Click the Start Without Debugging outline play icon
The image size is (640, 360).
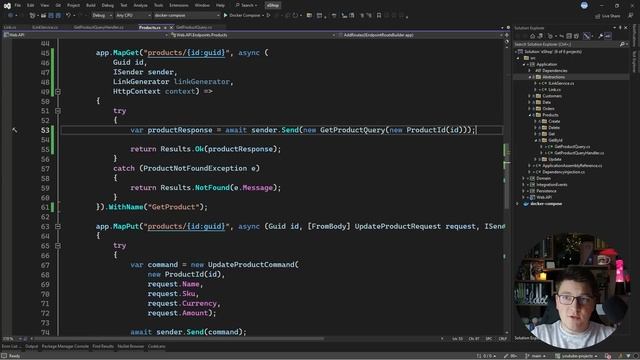(x=268, y=16)
